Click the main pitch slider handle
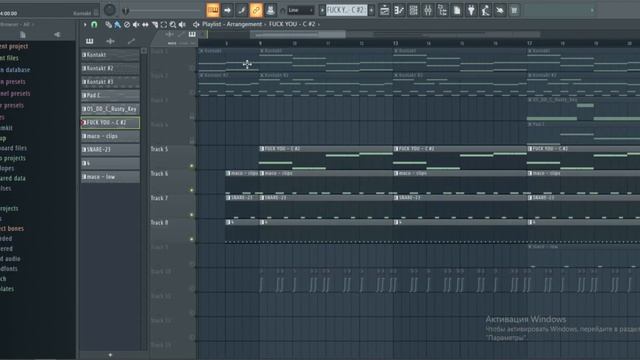This screenshot has width=640, height=360. coord(126,11)
